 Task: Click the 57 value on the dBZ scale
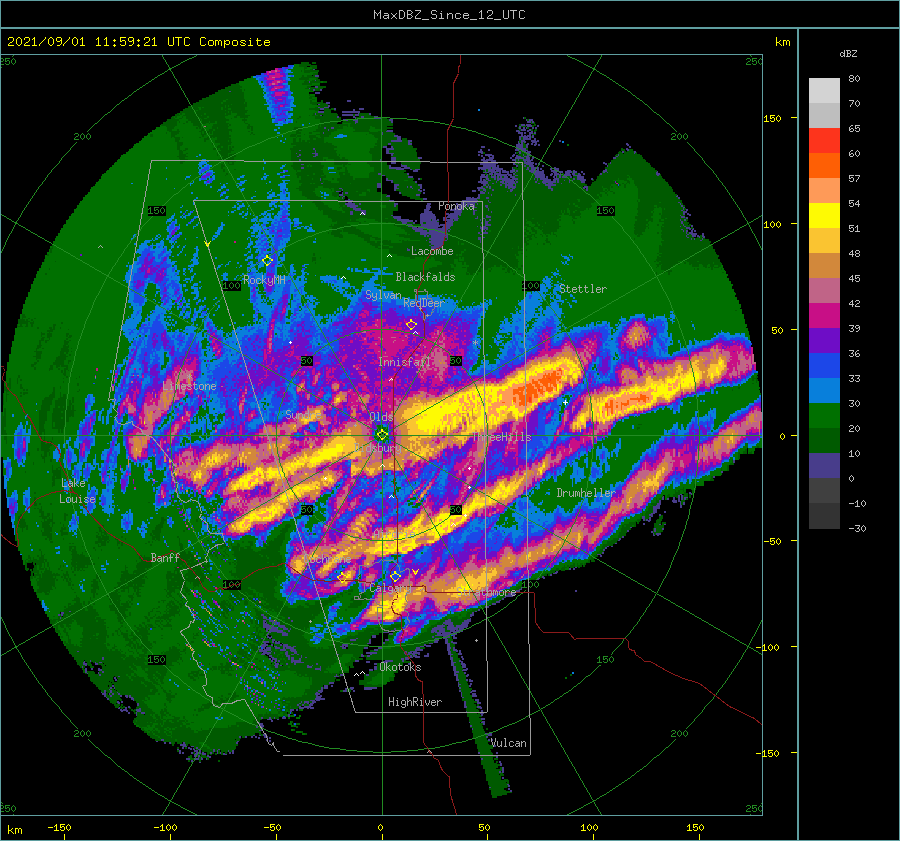(854, 179)
